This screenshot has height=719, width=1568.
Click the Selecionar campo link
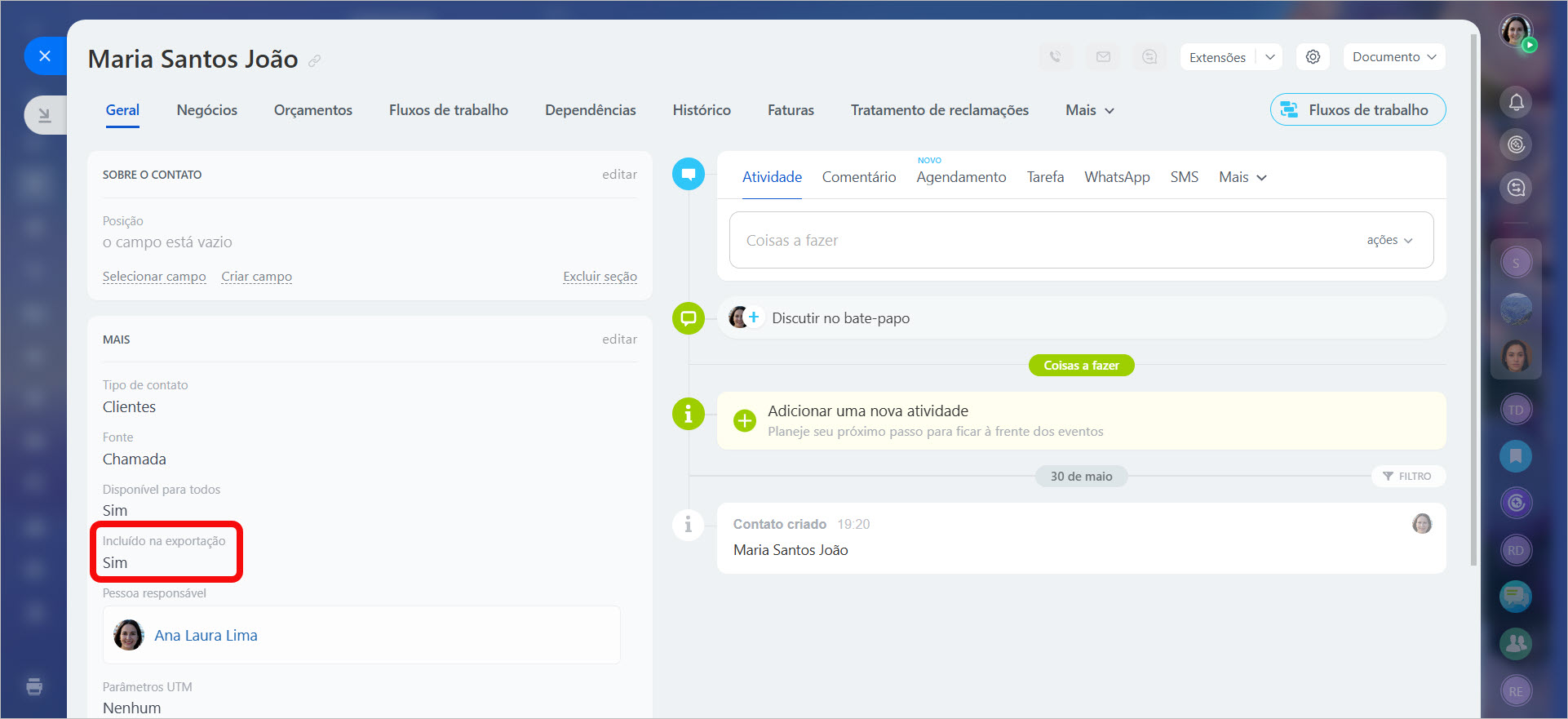pyautogui.click(x=154, y=277)
